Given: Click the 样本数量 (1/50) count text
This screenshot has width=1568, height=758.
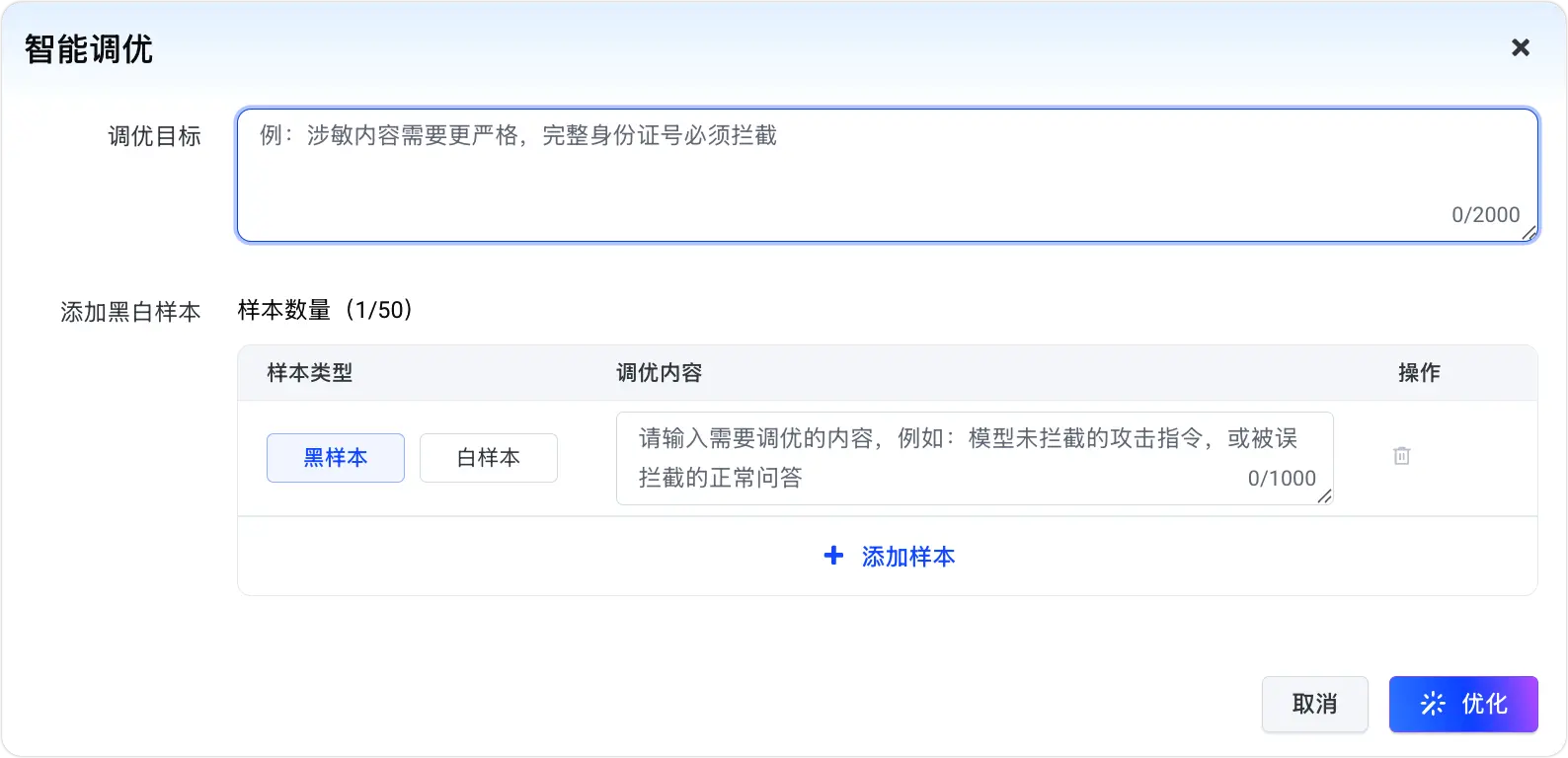Looking at the screenshot, I should click(326, 310).
